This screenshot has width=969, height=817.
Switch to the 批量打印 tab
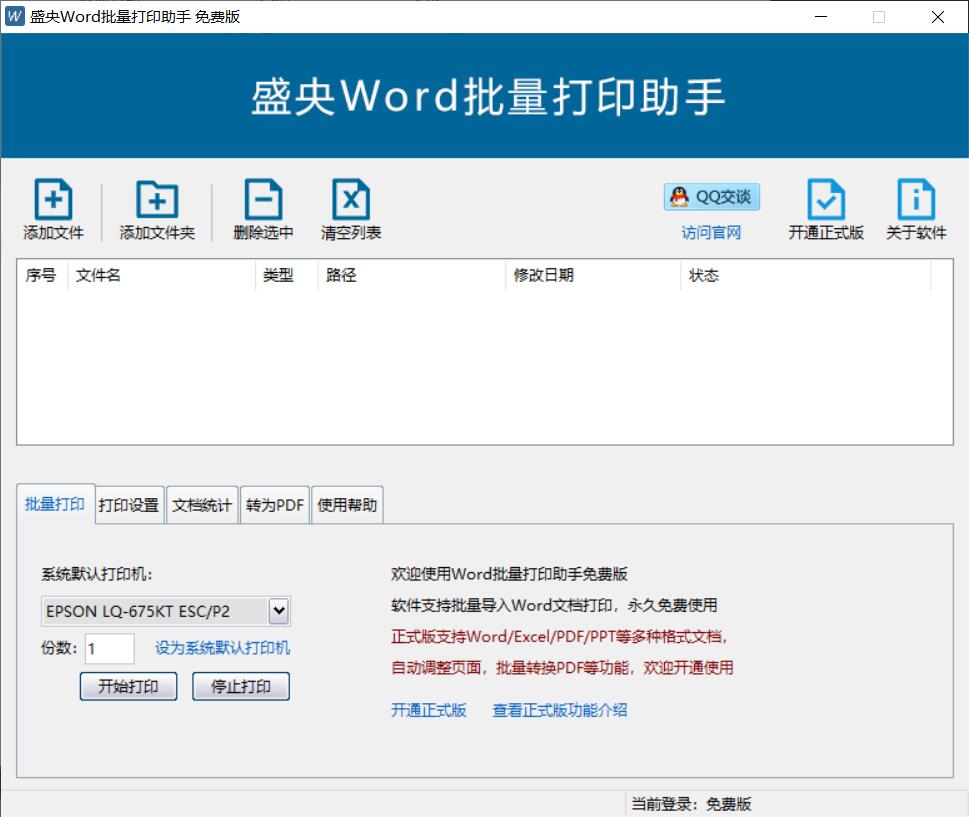(x=55, y=504)
